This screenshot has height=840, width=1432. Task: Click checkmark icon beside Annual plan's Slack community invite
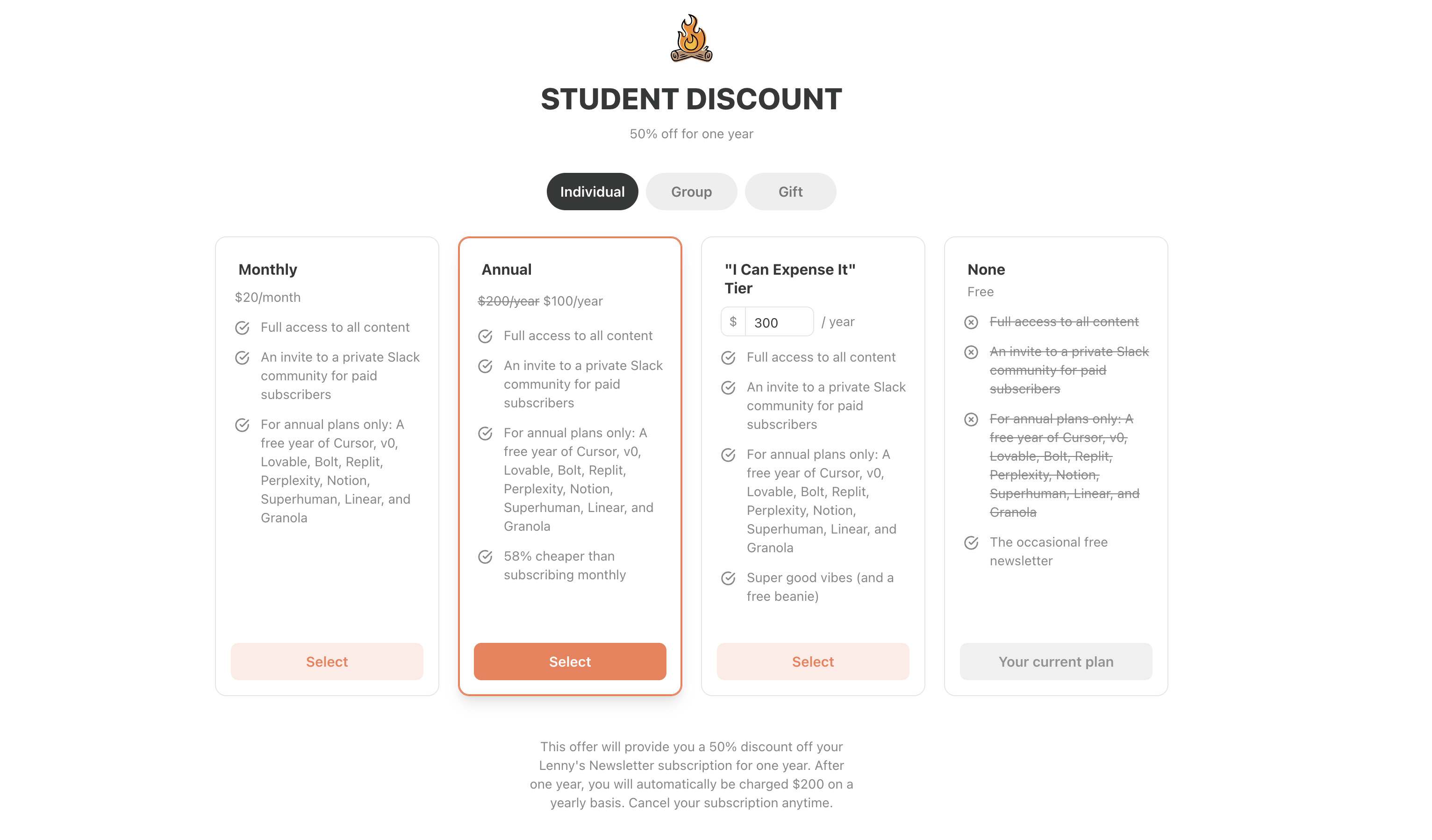pos(485,366)
